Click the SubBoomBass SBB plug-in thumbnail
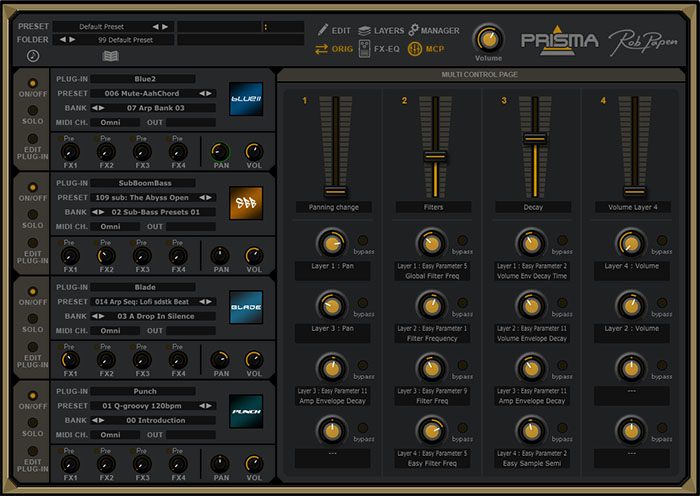 tap(246, 203)
